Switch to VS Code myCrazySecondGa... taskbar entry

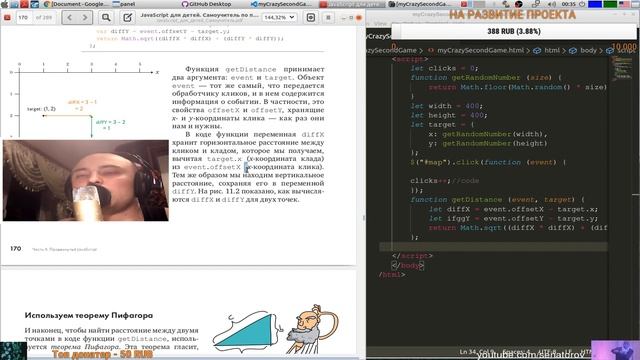(282, 4)
